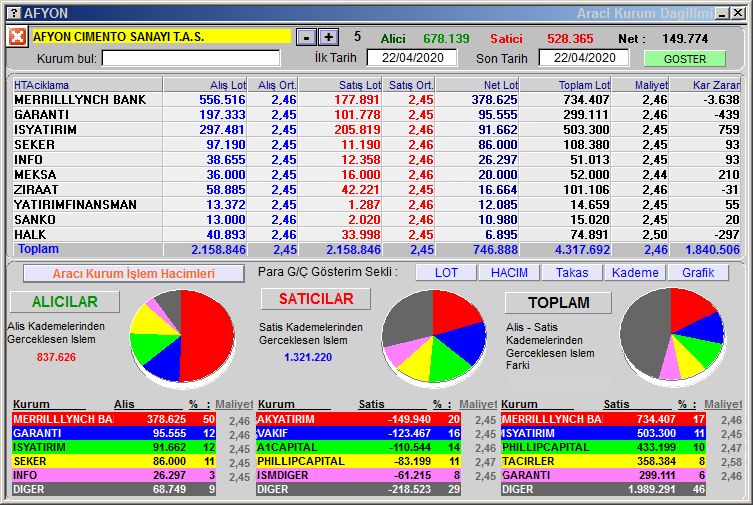Viewport: 753px width, 505px height.
Task: Select YATIRIMFINANSMAN row in table
Action: click(376, 204)
